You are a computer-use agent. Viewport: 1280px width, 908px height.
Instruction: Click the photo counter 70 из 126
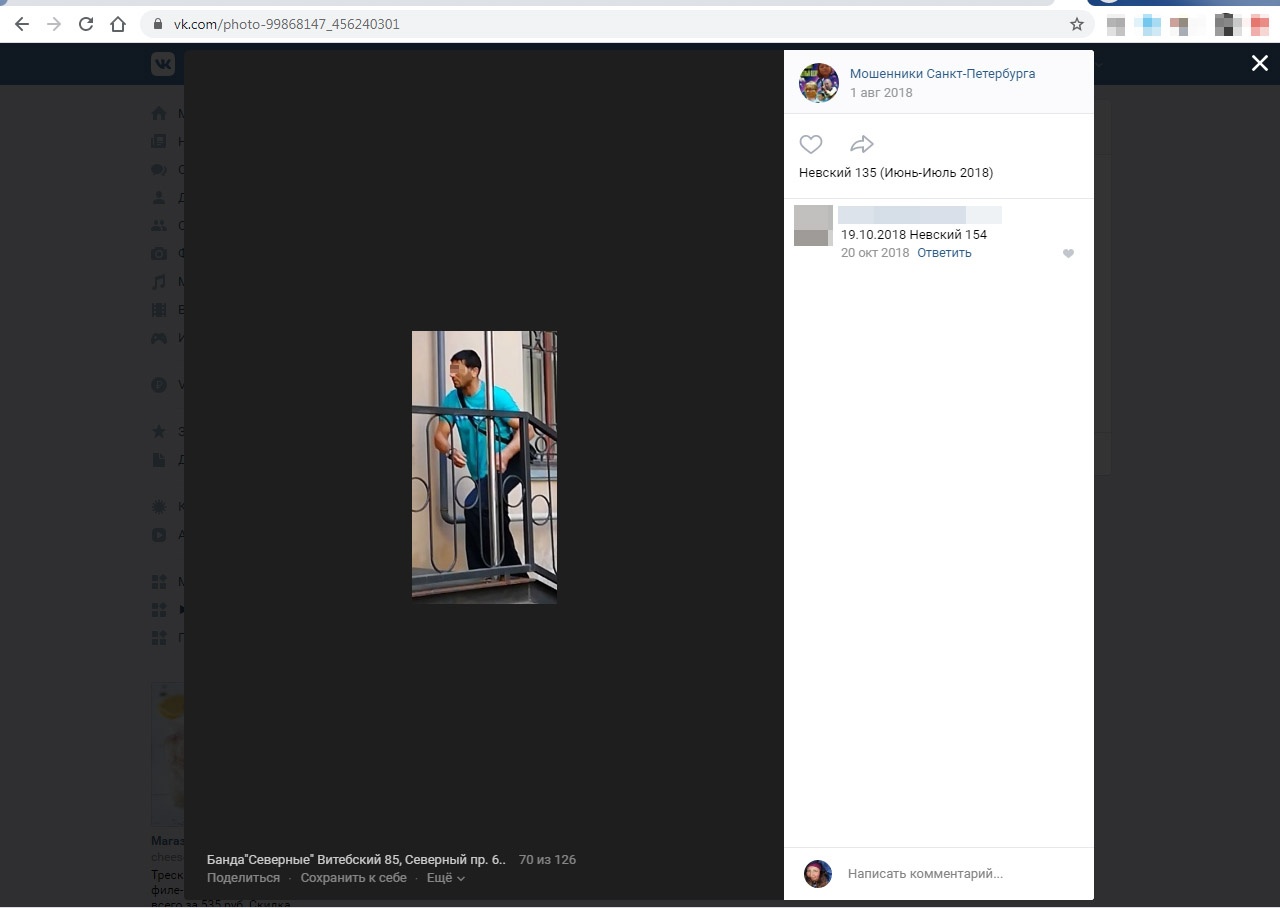547,860
